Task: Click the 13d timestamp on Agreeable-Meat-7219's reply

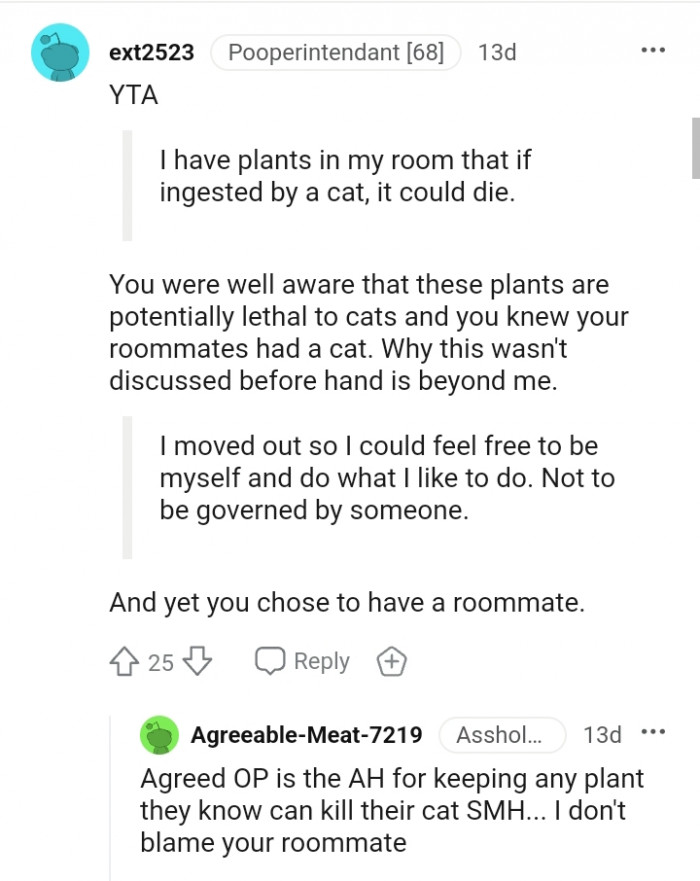Action: [602, 735]
